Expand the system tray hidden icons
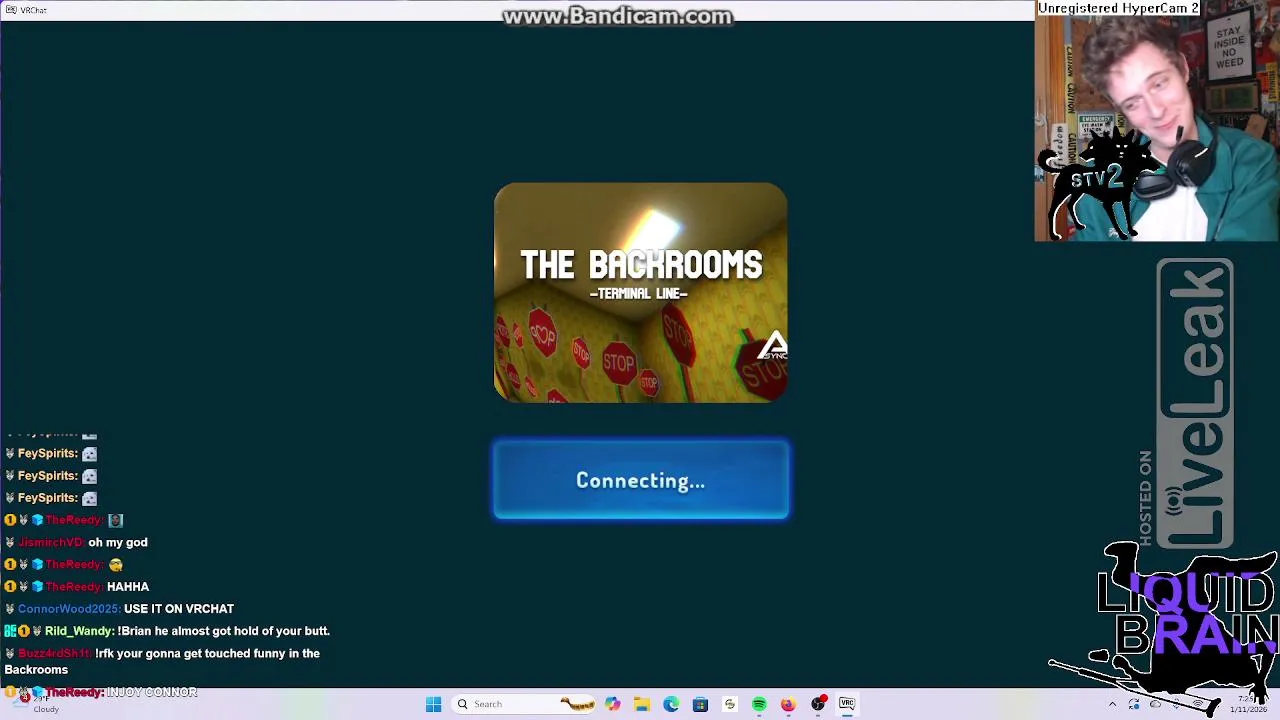 [1112, 704]
